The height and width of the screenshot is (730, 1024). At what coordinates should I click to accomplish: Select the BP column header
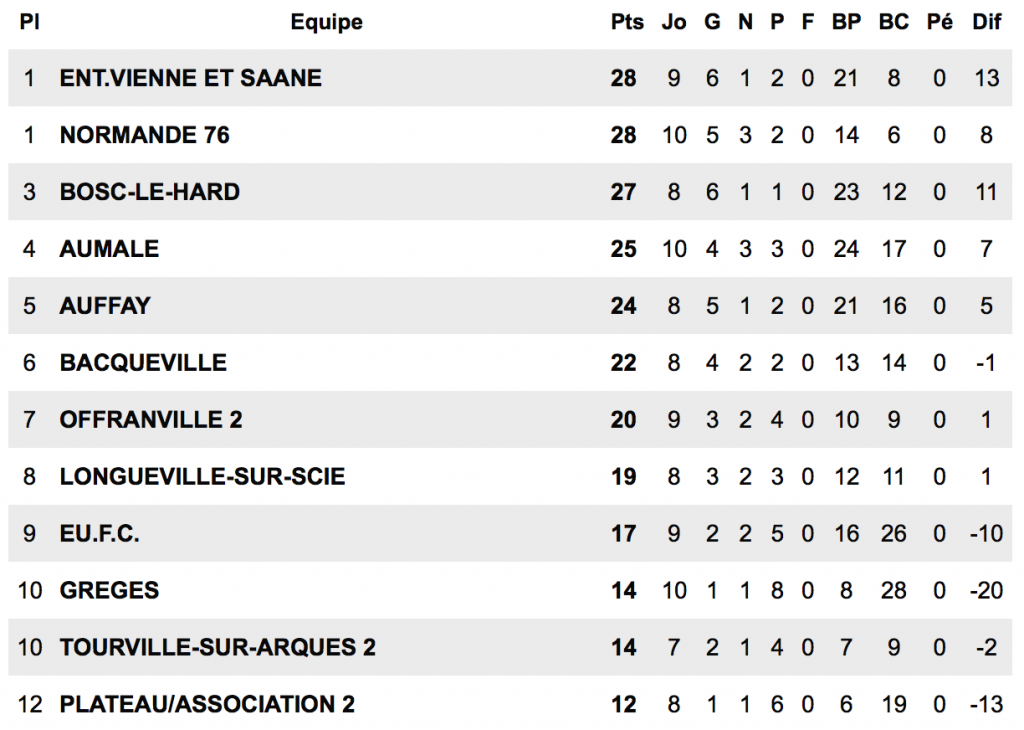[x=846, y=22]
